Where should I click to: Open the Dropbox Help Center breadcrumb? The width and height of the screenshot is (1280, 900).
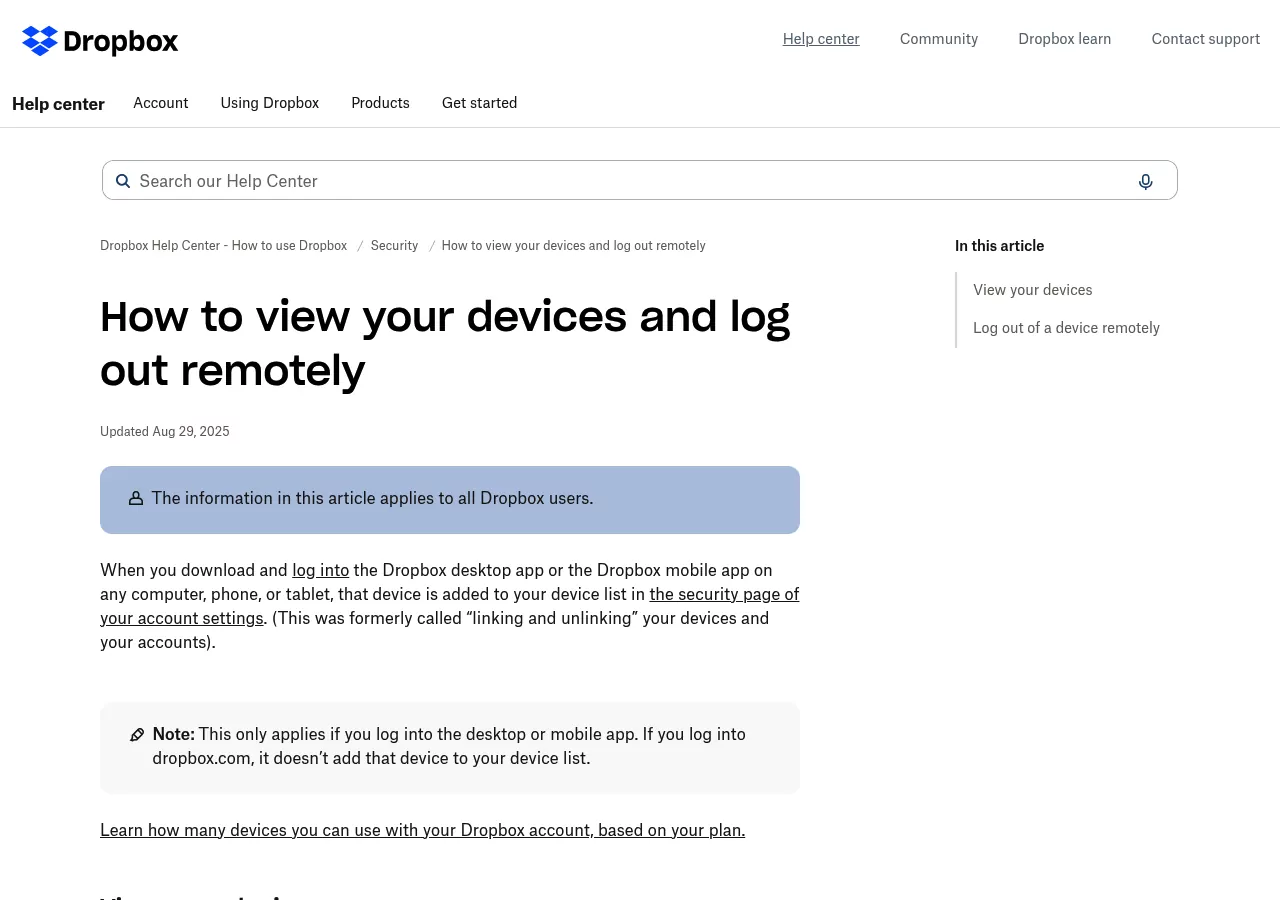click(x=224, y=246)
